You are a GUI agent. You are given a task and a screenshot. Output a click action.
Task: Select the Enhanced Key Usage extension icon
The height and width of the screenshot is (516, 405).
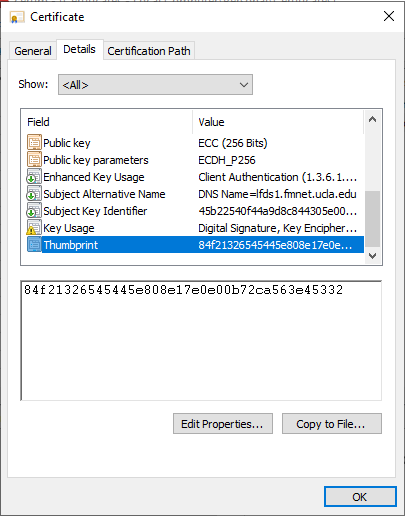[x=34, y=177]
